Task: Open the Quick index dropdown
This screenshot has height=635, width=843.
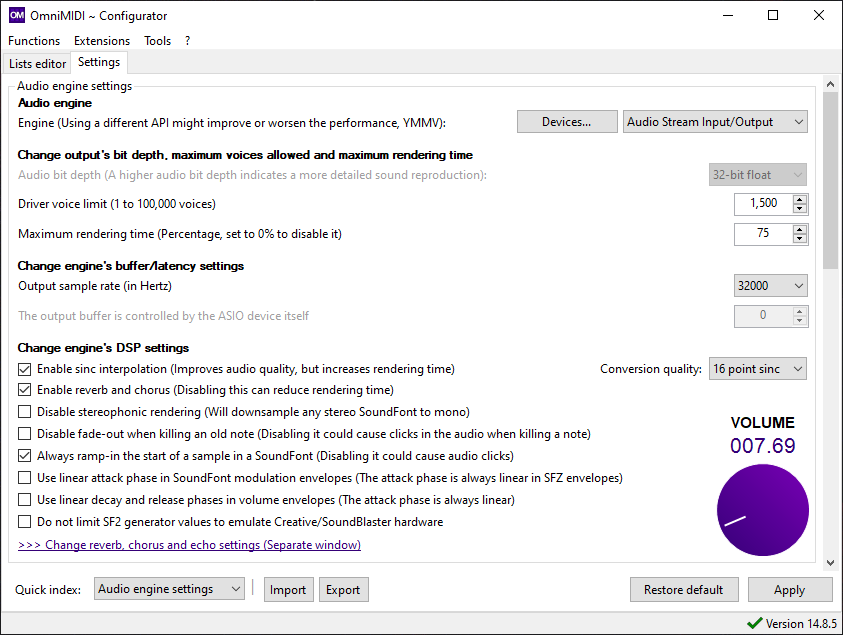Action: click(169, 589)
